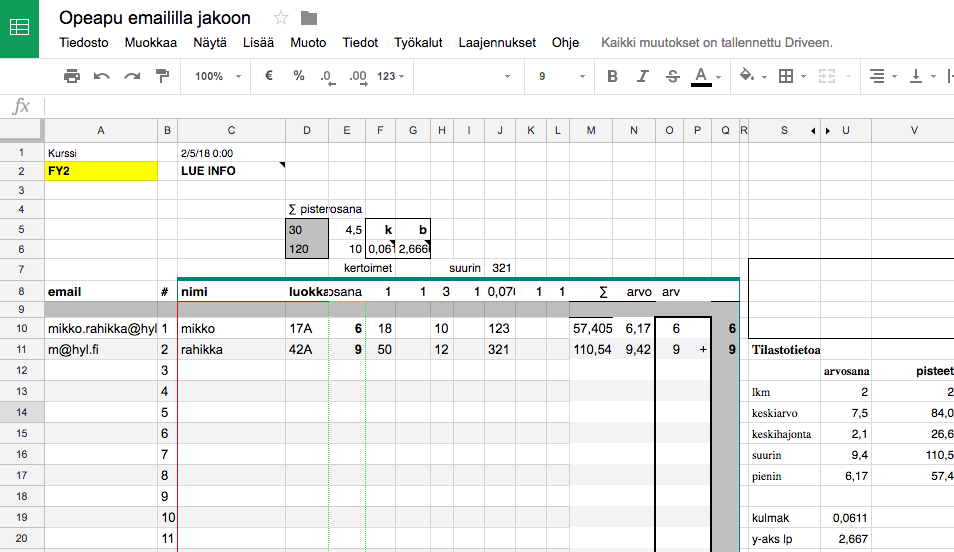Select the gray cell with 120

coord(307,249)
